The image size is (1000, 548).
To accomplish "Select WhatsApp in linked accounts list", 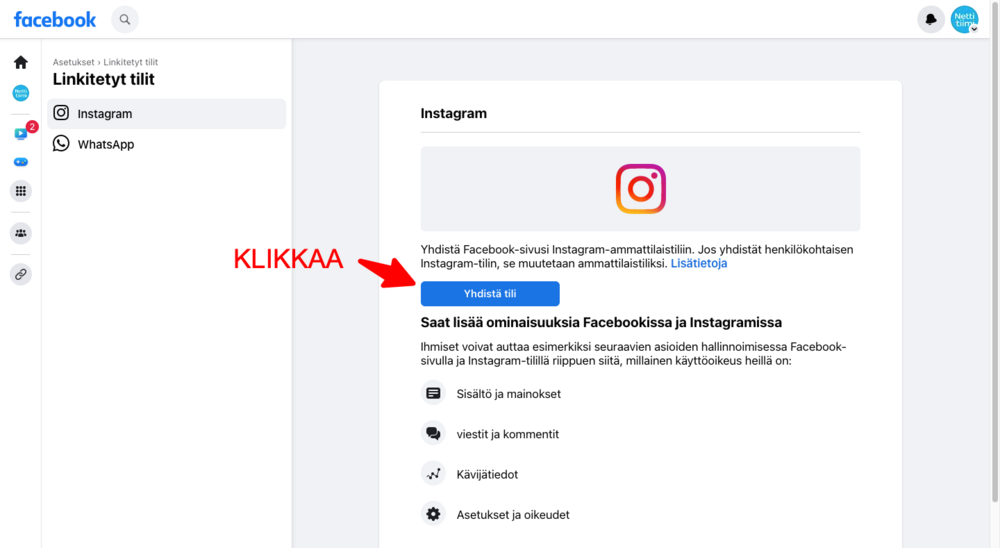I will tap(166, 144).
